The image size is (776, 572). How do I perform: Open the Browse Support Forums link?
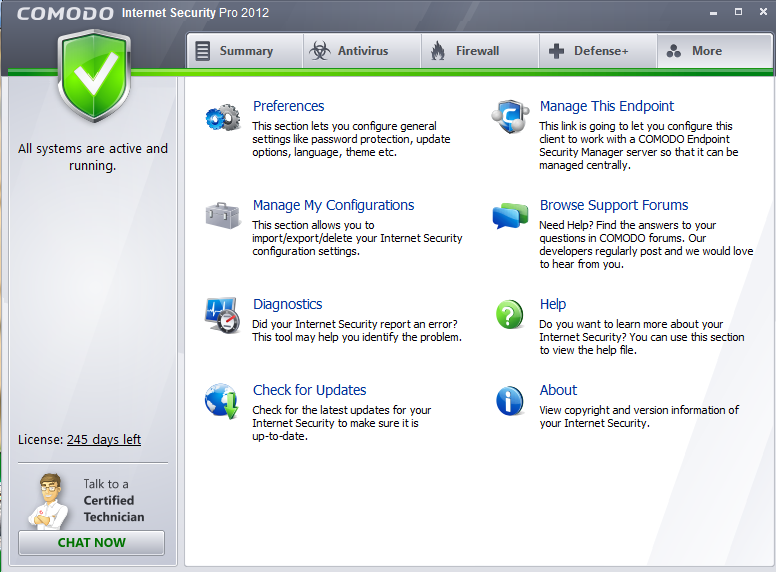(613, 205)
